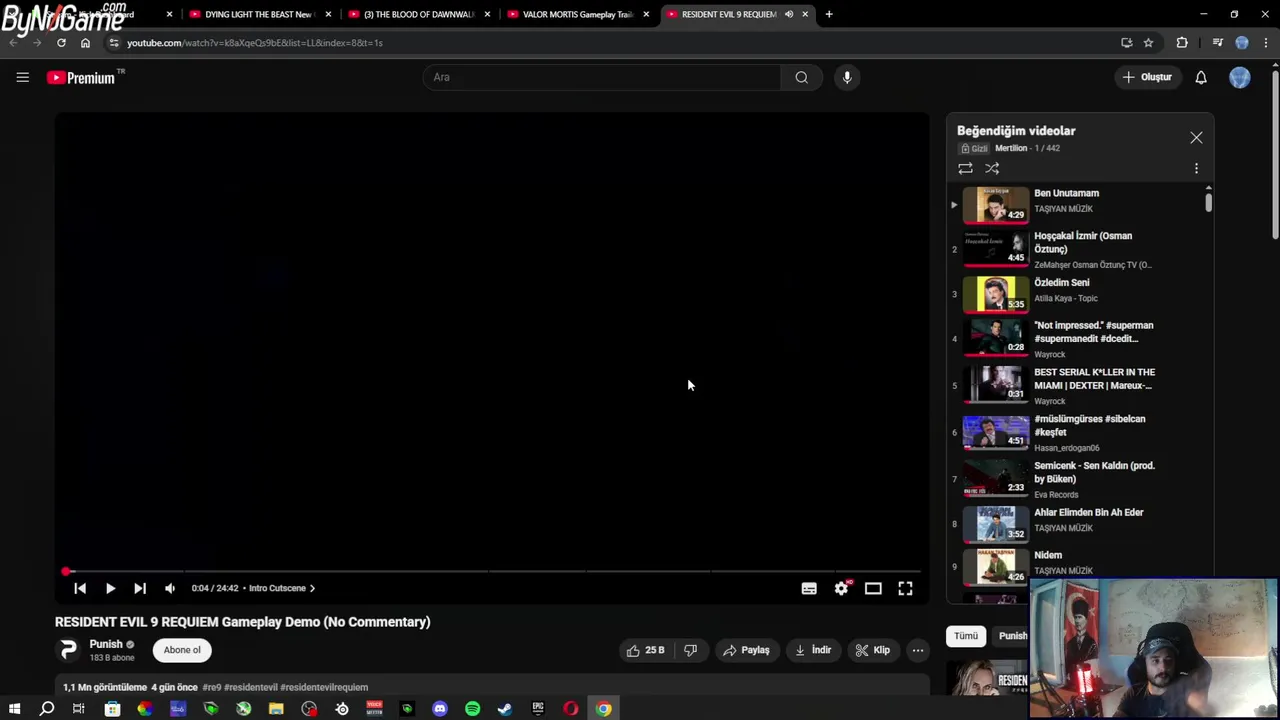Select the Tümü filter chip

pos(965,636)
